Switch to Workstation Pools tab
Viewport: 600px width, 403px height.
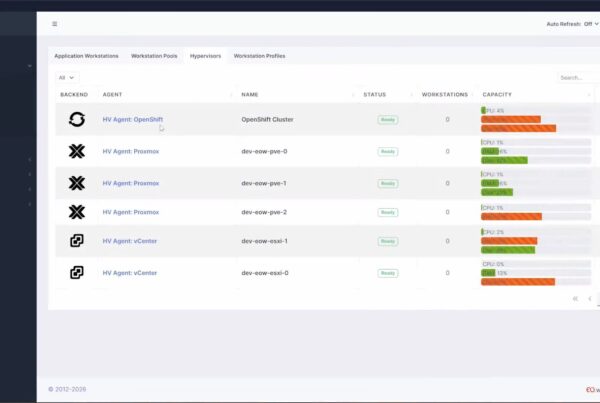[154, 56]
